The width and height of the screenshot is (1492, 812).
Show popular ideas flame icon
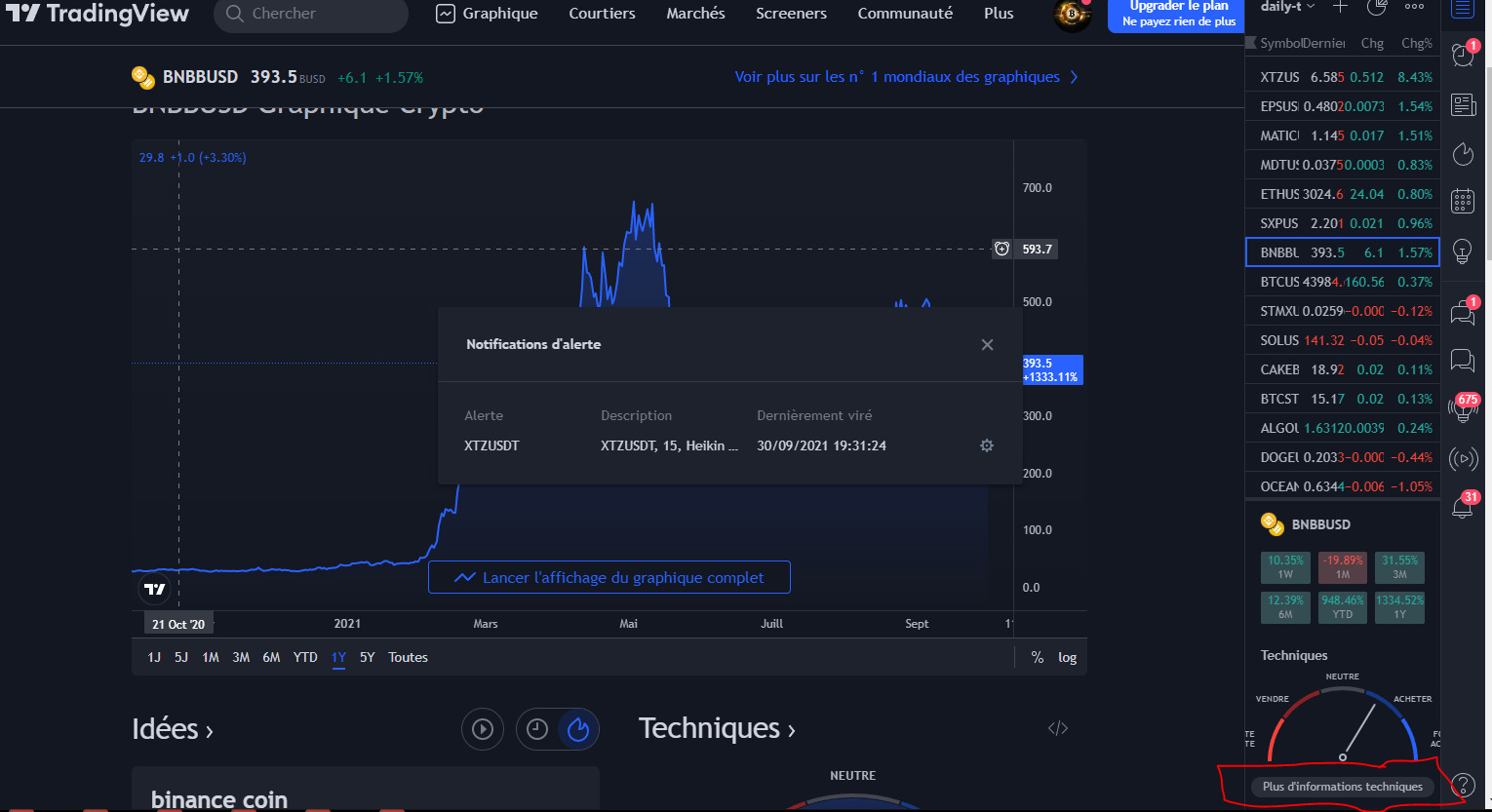(578, 729)
